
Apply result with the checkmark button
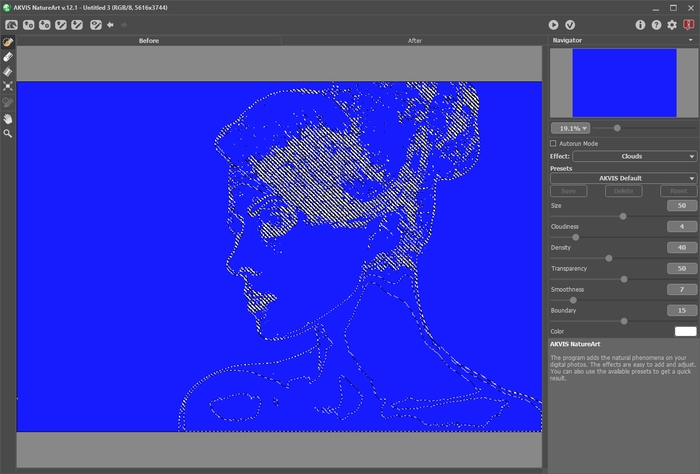(x=570, y=25)
